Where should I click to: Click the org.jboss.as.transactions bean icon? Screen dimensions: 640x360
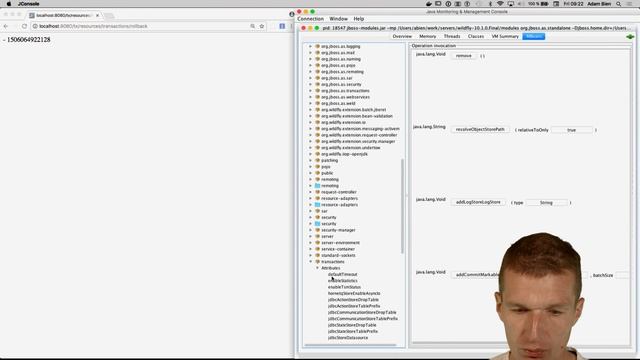317,91
